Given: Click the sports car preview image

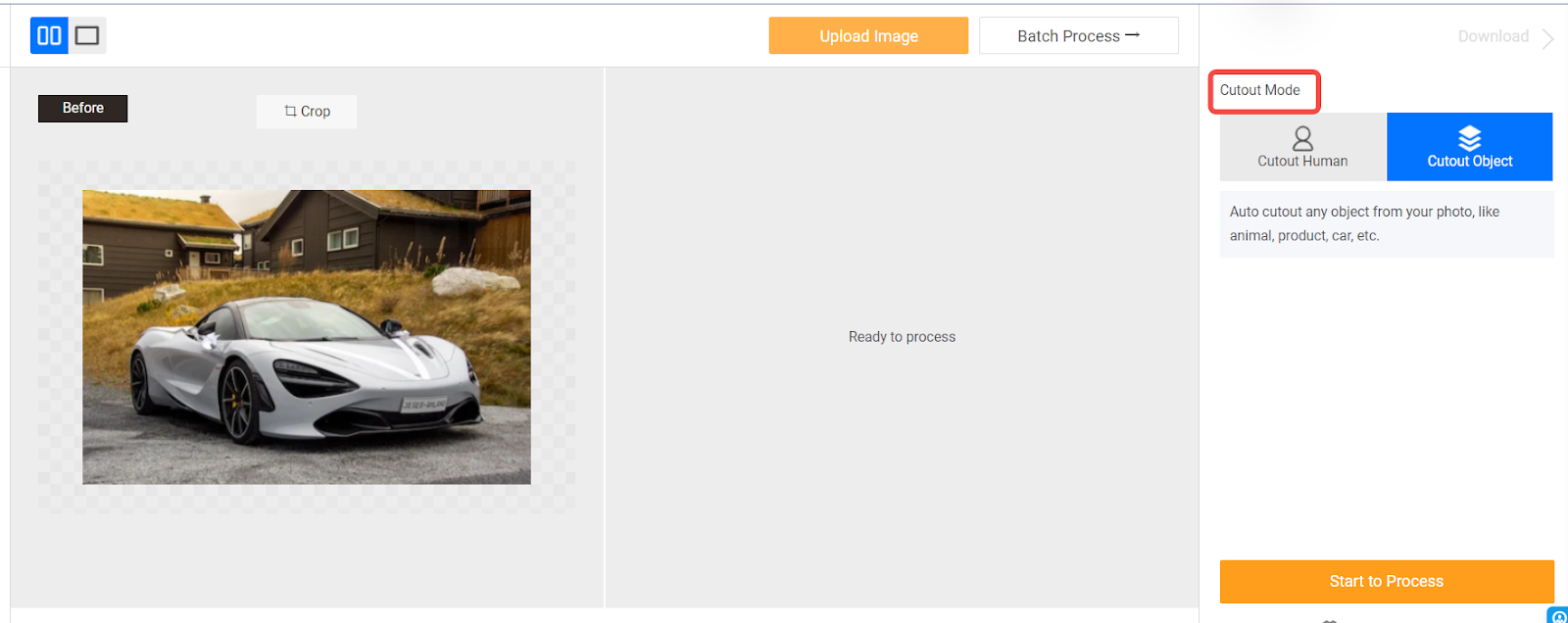Looking at the screenshot, I should pyautogui.click(x=307, y=337).
